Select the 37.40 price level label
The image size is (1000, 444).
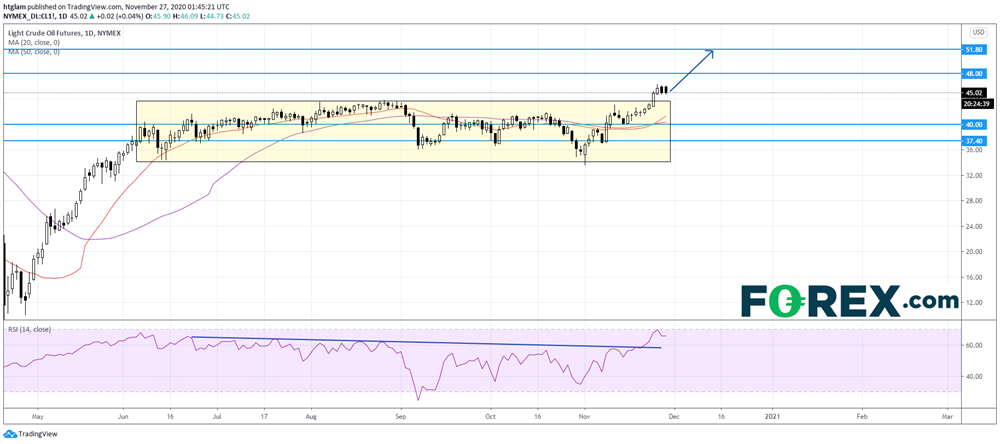pyautogui.click(x=972, y=141)
